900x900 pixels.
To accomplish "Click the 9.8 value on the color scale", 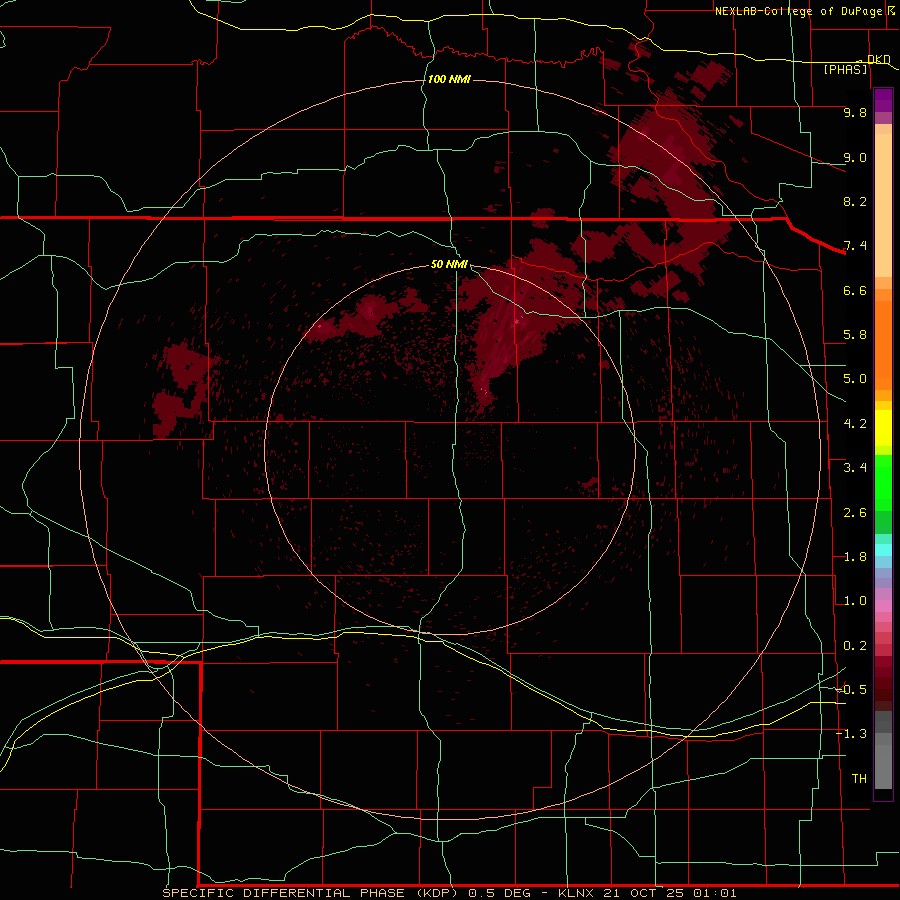I will click(x=855, y=112).
